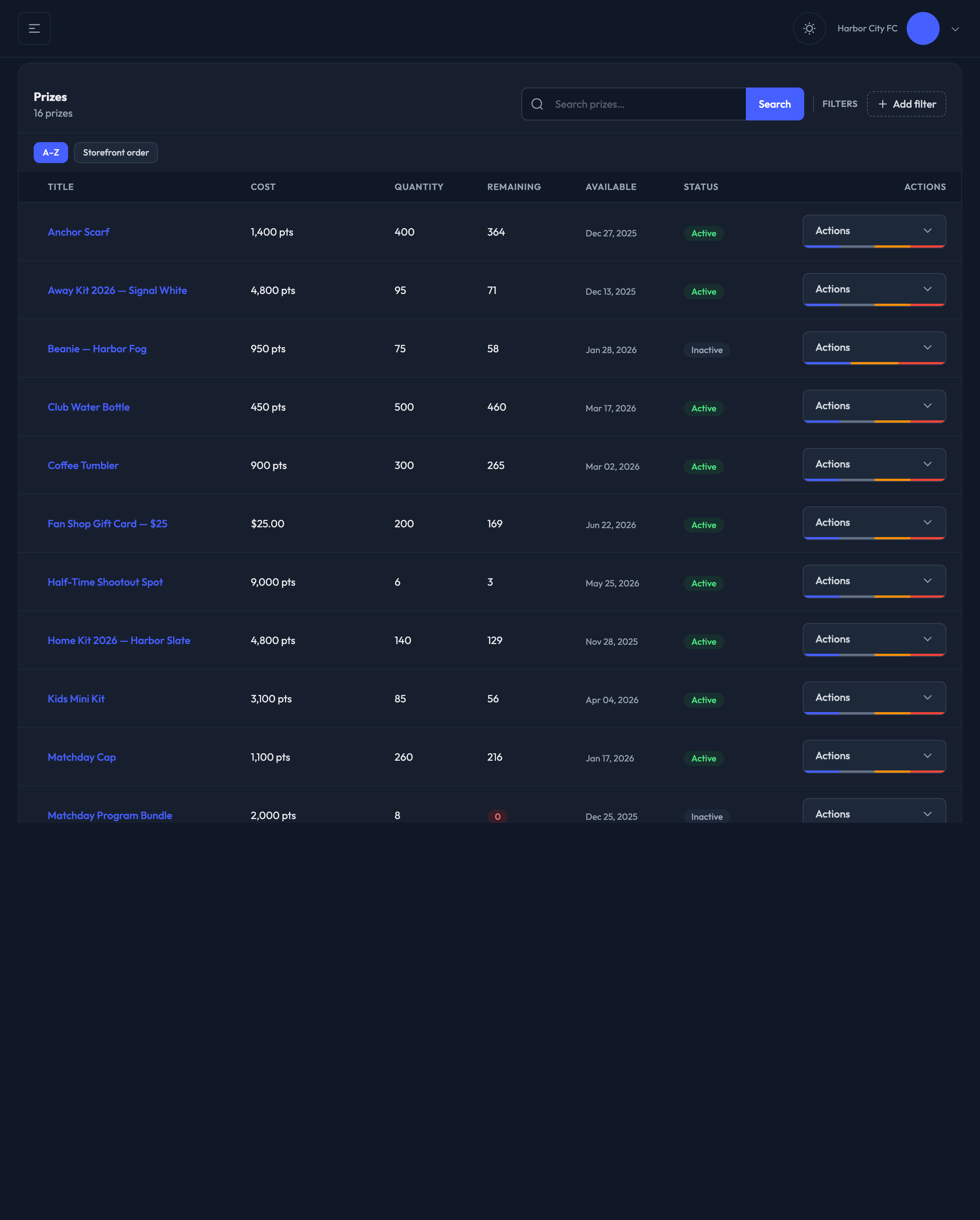Image resolution: width=980 pixels, height=1220 pixels.
Task: Open Club Water Bottle link
Action: click(89, 407)
